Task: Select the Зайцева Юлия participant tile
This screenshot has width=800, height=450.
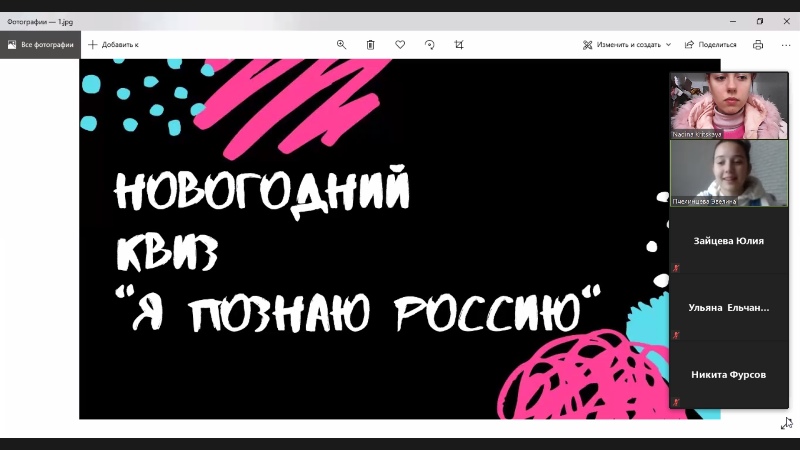Action: point(729,241)
